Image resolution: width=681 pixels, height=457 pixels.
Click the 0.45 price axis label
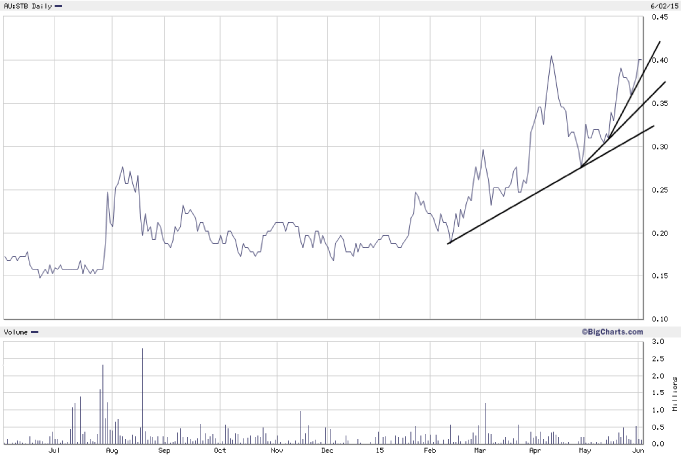pyautogui.click(x=661, y=17)
